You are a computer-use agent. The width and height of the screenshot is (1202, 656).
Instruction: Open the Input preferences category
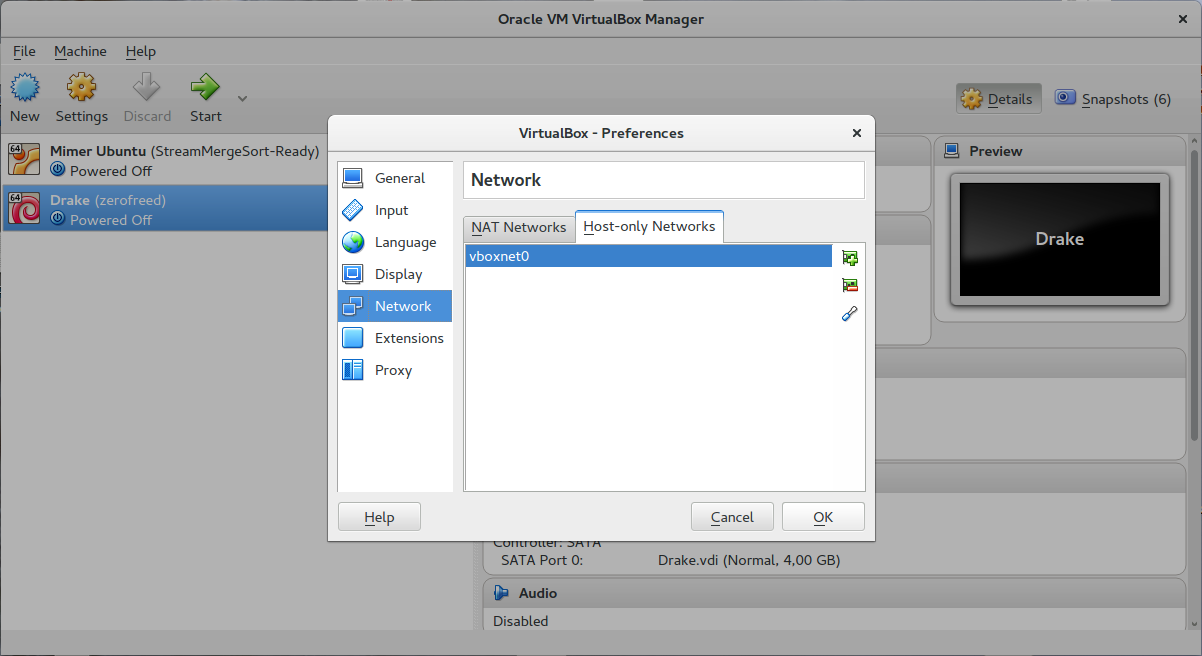coord(395,210)
